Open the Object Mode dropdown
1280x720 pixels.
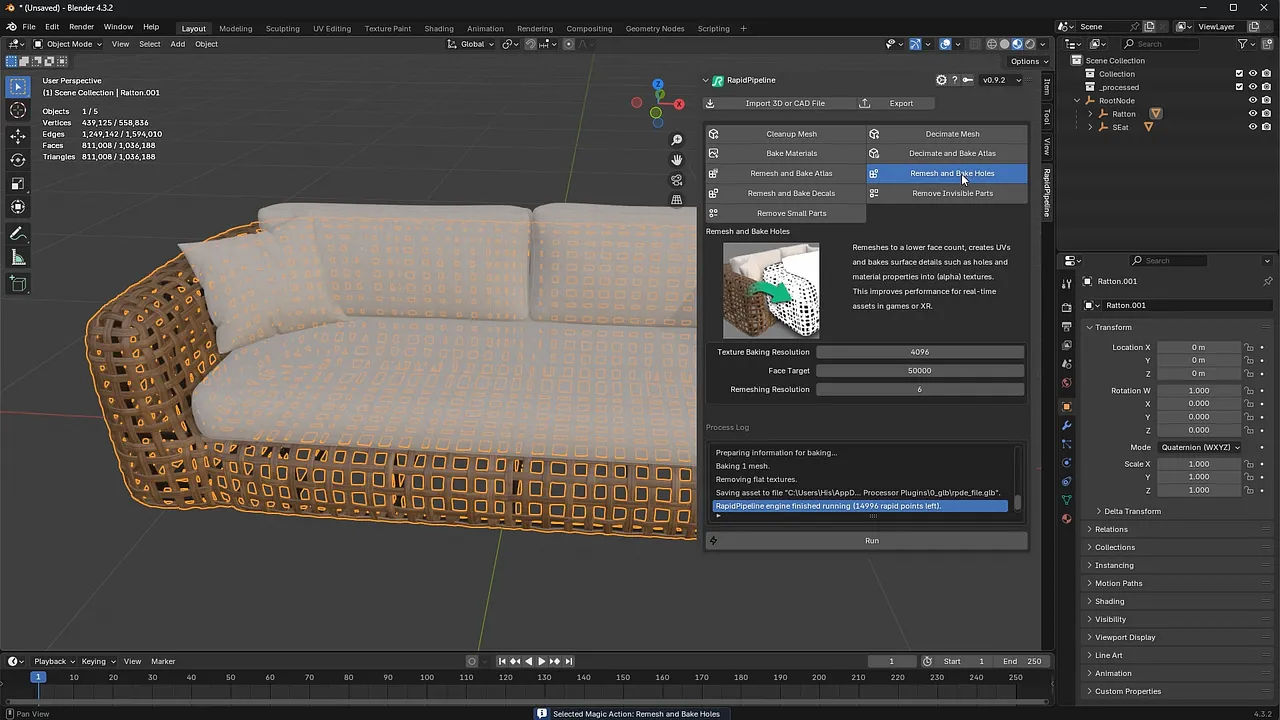[66, 44]
